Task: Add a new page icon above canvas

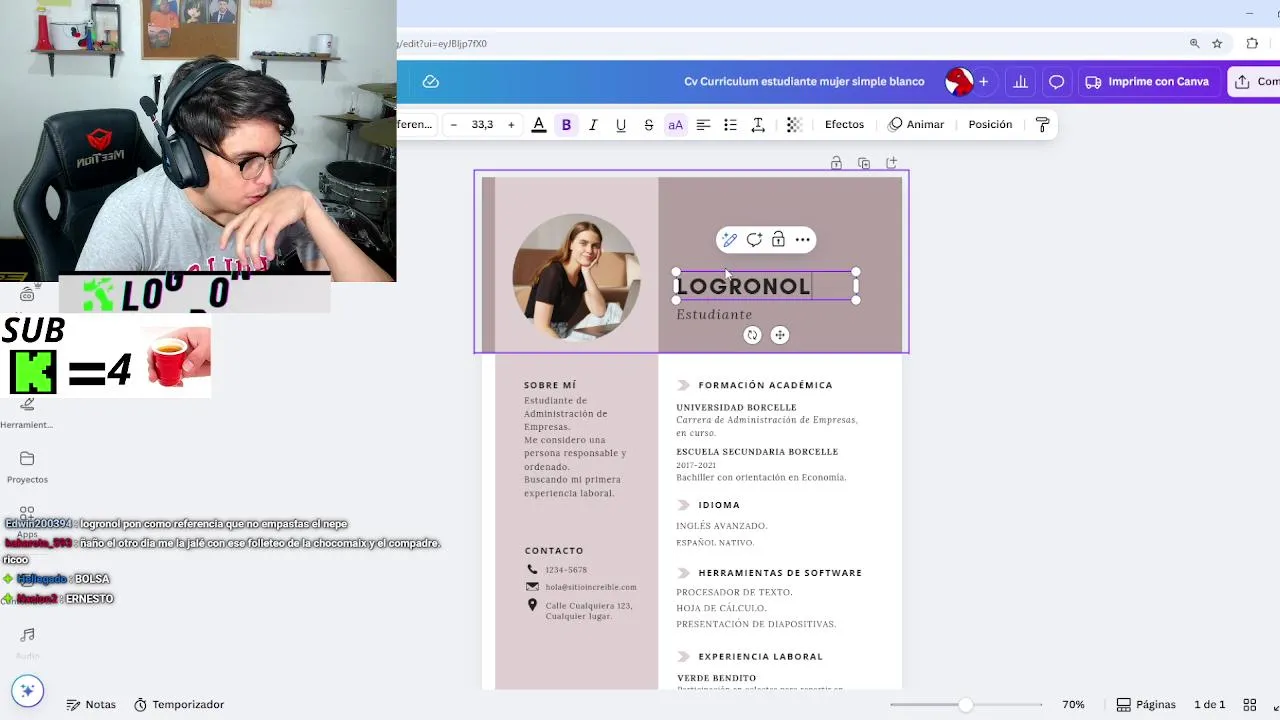Action: tap(891, 163)
